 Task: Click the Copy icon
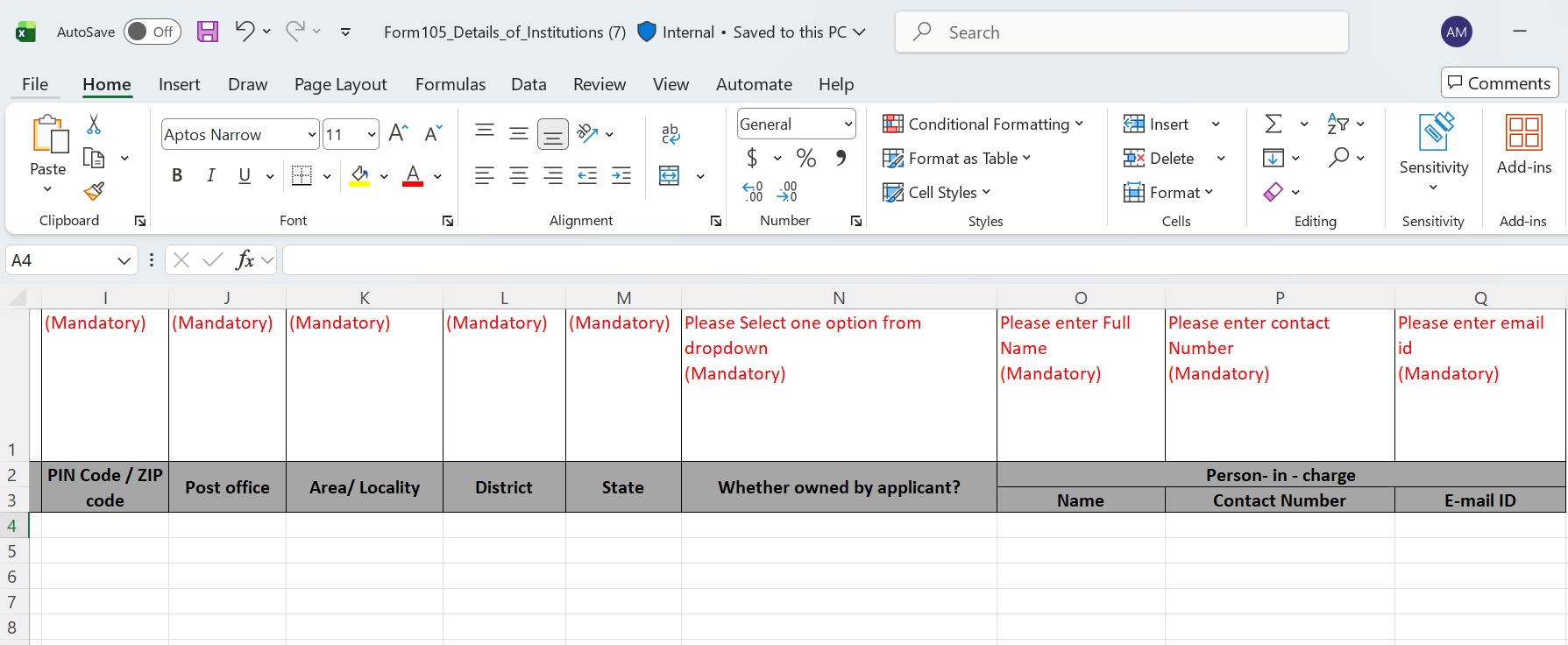pos(94,158)
